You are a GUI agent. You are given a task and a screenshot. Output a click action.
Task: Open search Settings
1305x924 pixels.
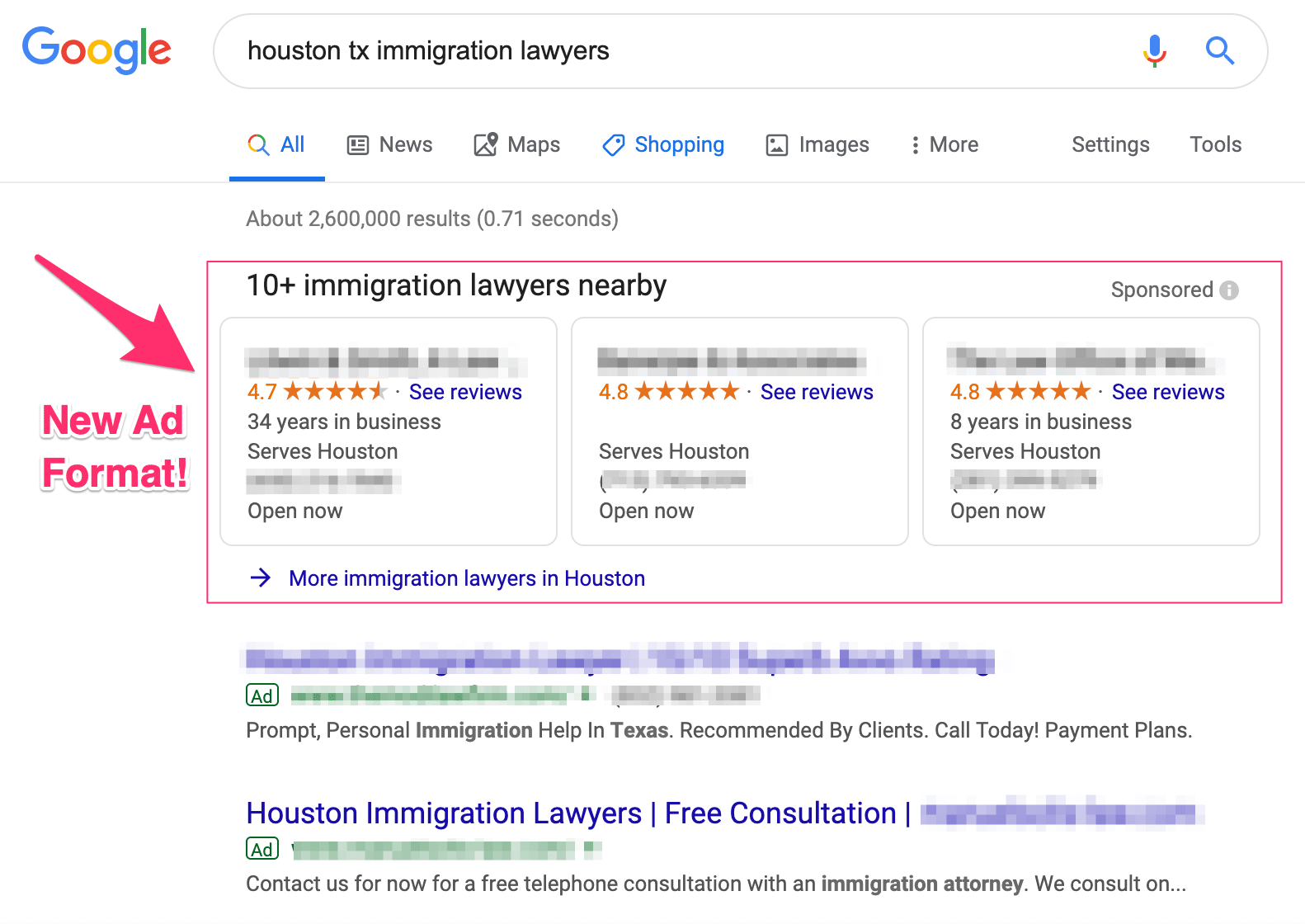coord(1110,145)
